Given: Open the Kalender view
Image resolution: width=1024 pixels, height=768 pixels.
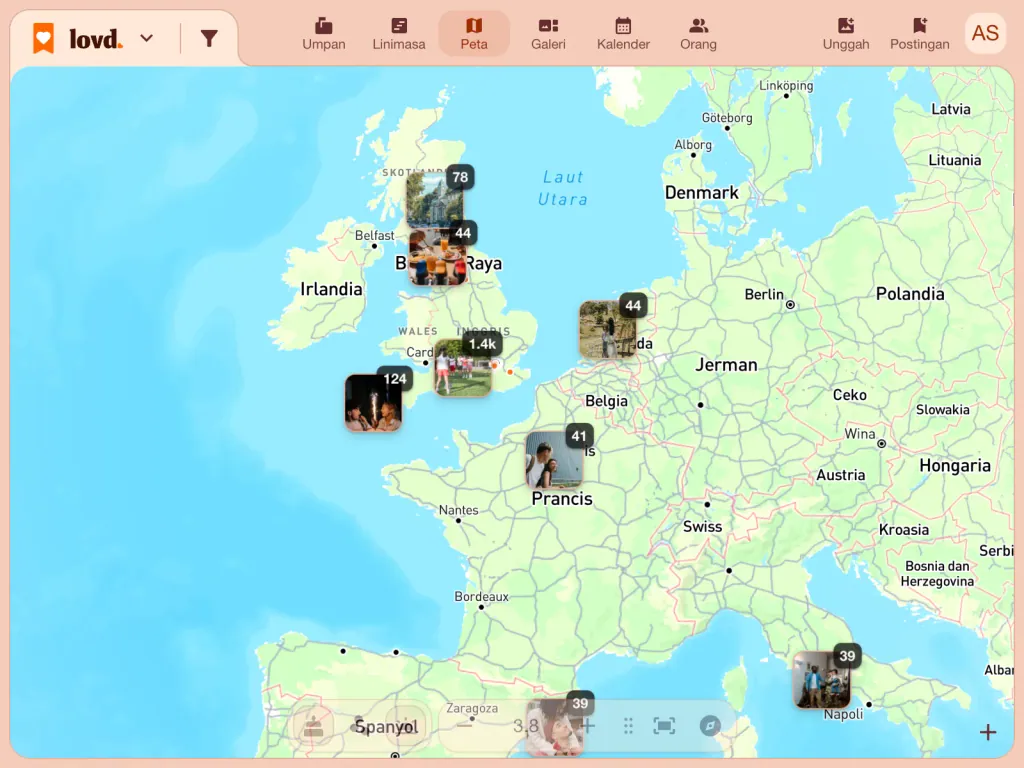Looking at the screenshot, I should coord(623,34).
